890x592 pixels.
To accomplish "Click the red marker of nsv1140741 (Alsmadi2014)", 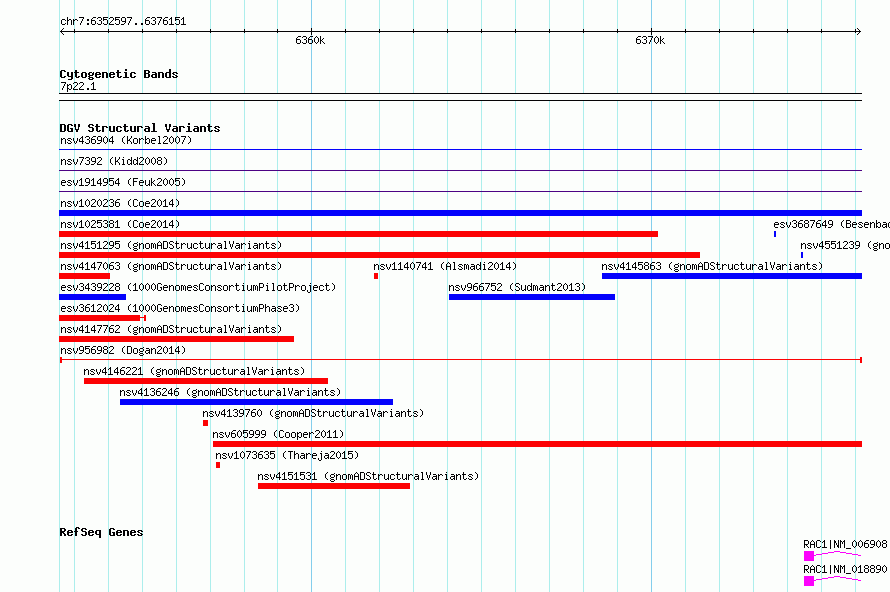I will [x=376, y=276].
